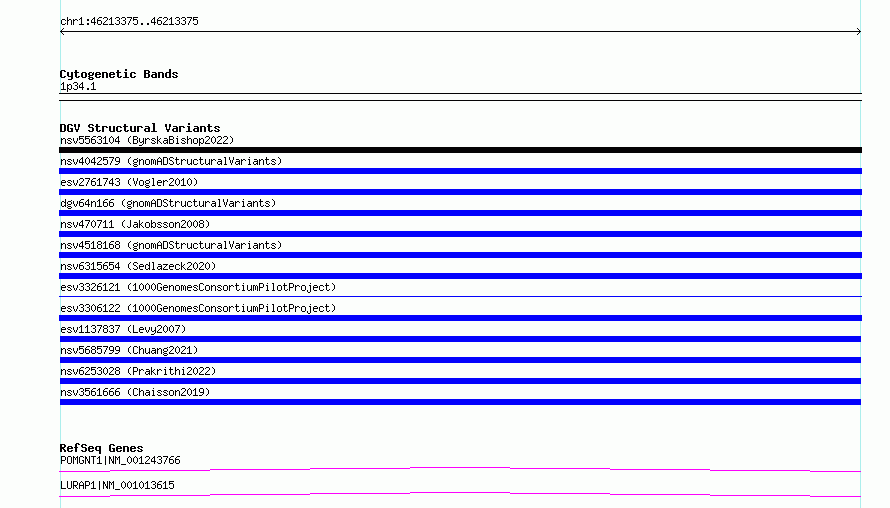
Task: Select the DGV Structural Variants heading
Action: 140,128
